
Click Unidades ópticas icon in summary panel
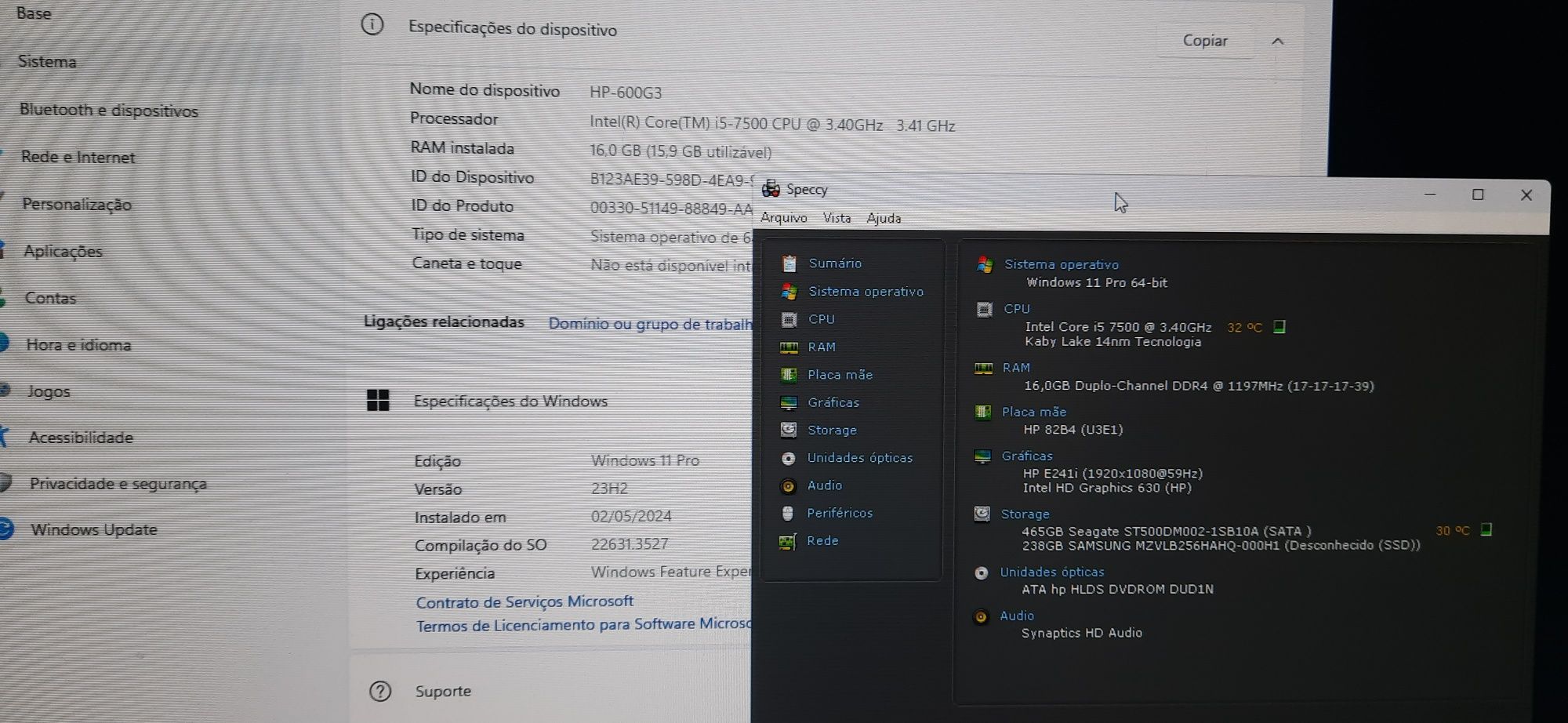[x=981, y=573]
